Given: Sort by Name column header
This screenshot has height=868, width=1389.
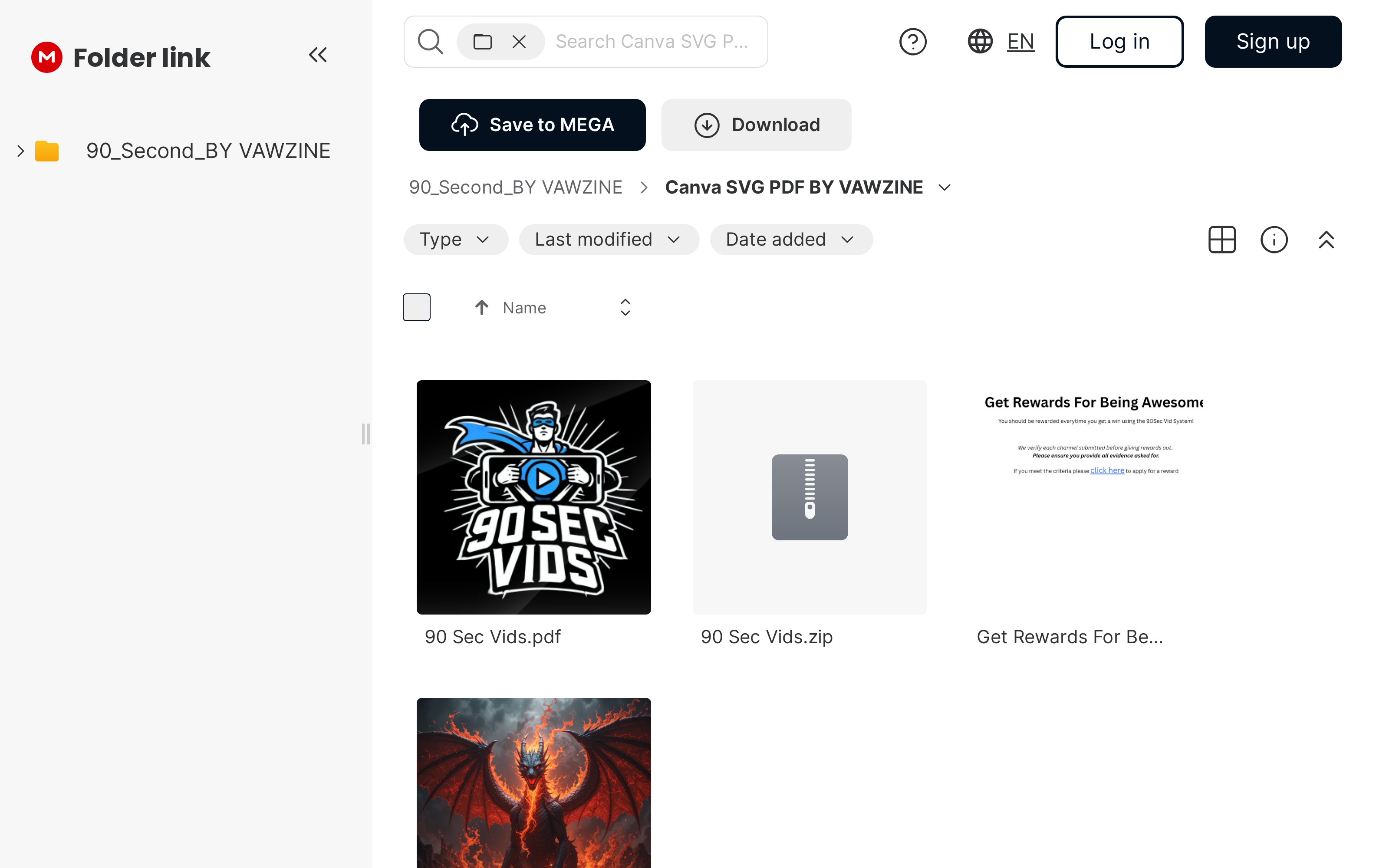Looking at the screenshot, I should pyautogui.click(x=525, y=308).
